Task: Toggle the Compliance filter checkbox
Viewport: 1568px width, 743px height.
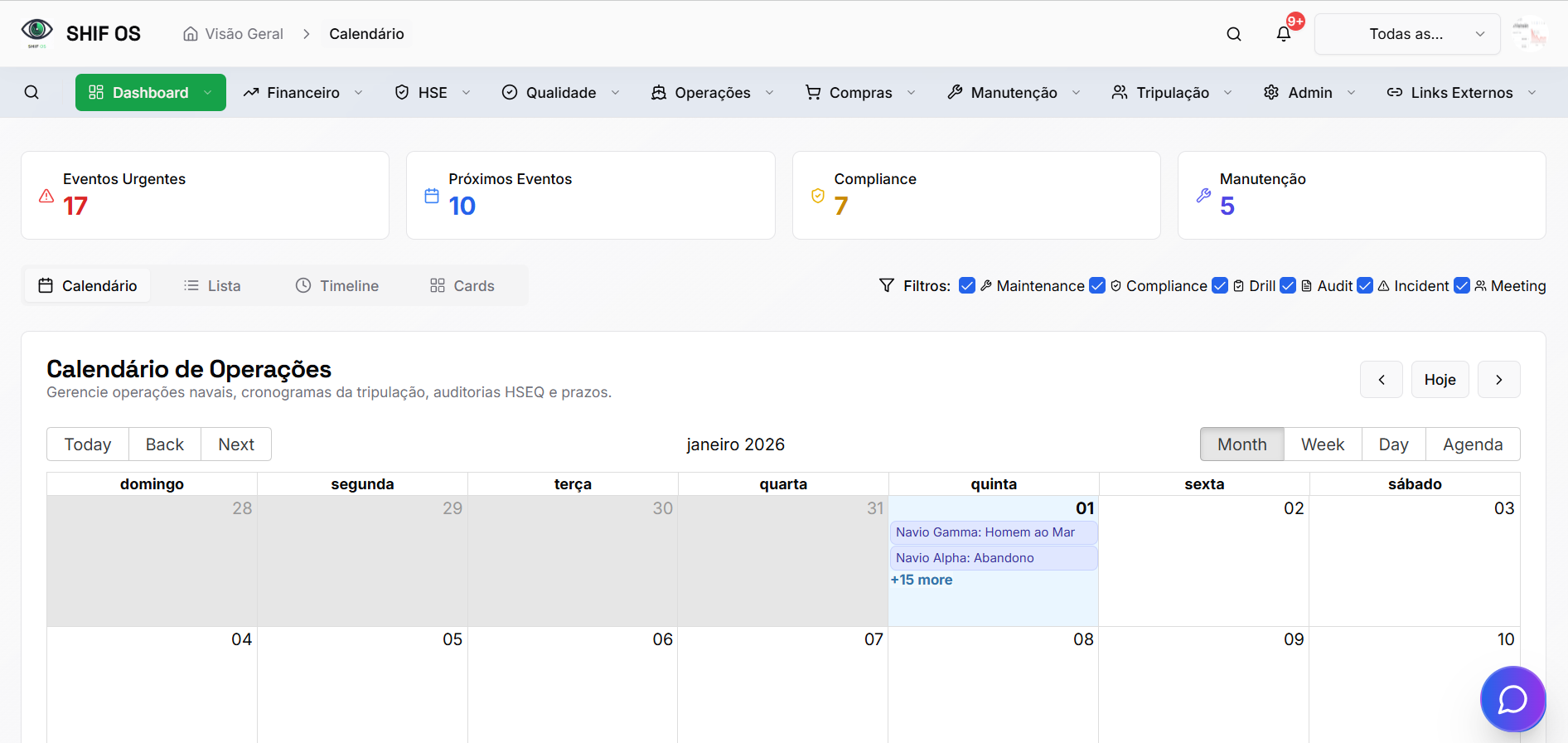Action: [1096, 285]
